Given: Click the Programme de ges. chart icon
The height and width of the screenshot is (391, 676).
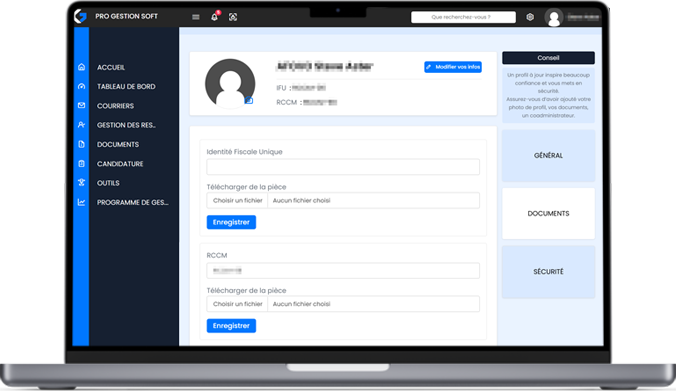Looking at the screenshot, I should tap(81, 202).
